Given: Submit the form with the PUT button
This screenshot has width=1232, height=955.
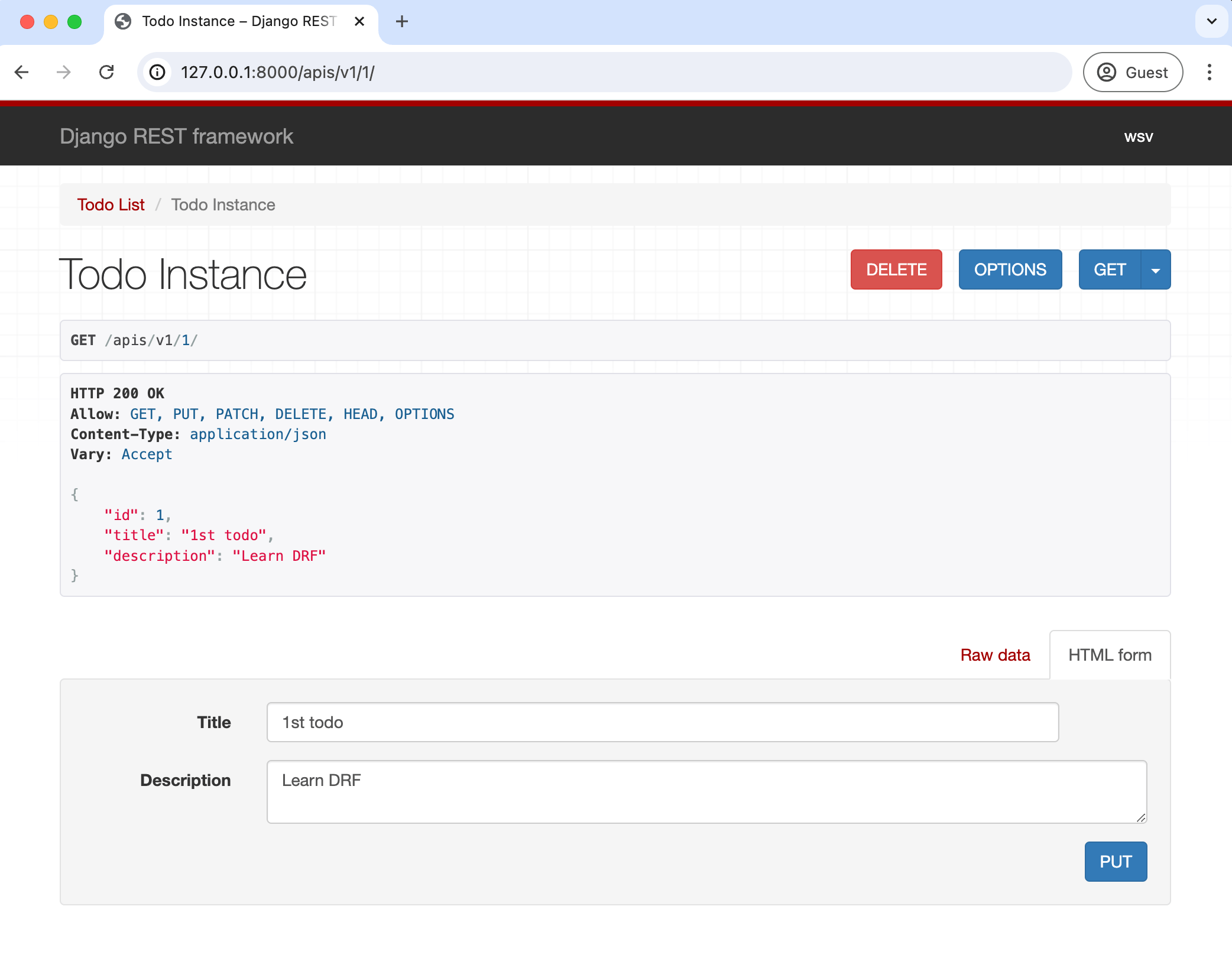Looking at the screenshot, I should click(1116, 862).
